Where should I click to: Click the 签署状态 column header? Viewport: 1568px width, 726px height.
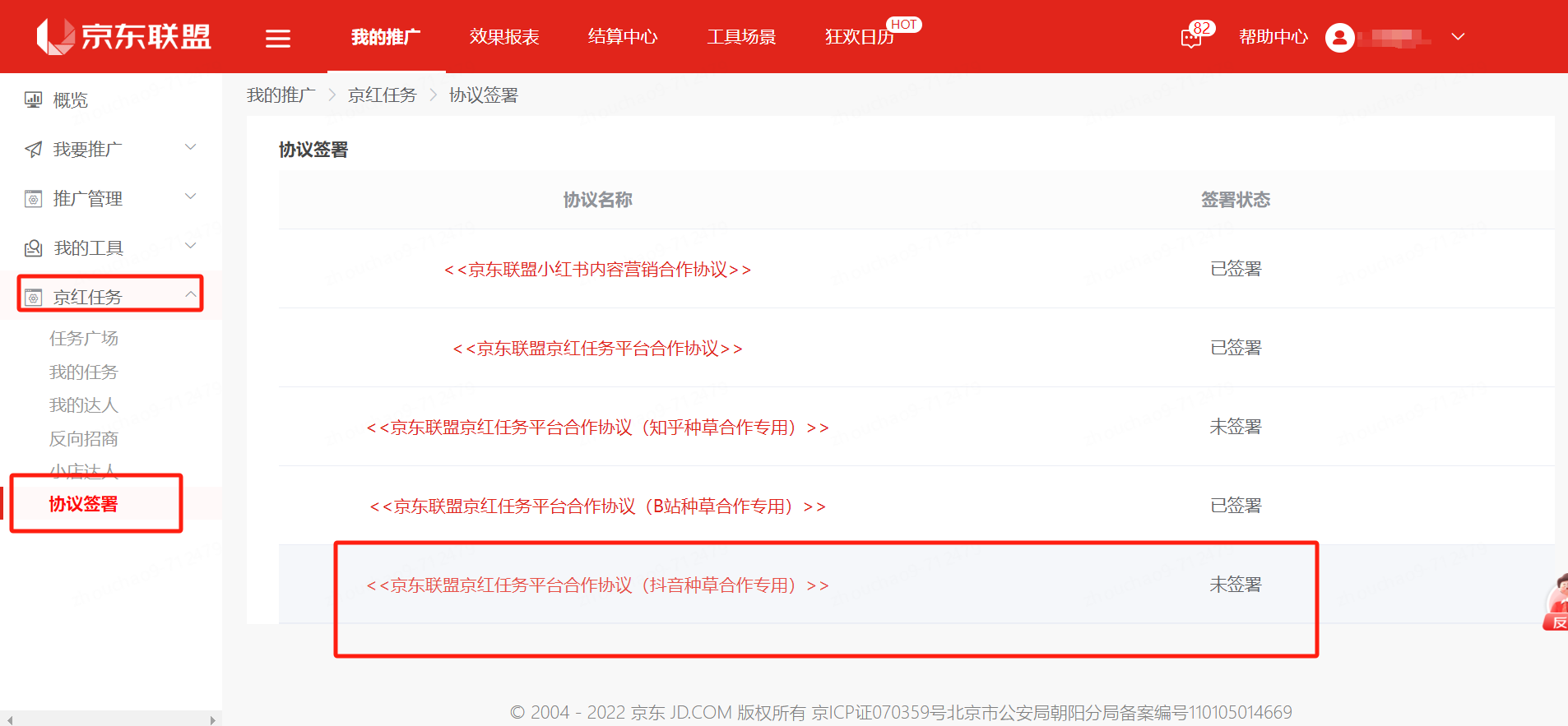pos(1236,200)
